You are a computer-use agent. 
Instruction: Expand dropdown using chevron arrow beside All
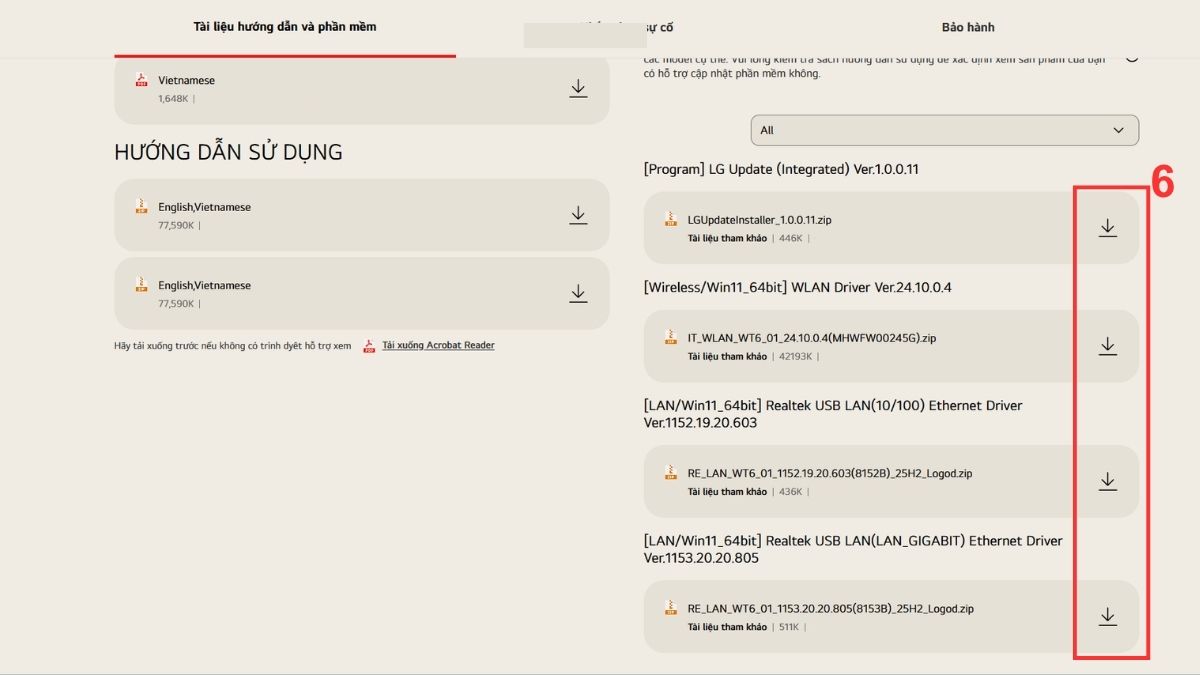click(1119, 130)
